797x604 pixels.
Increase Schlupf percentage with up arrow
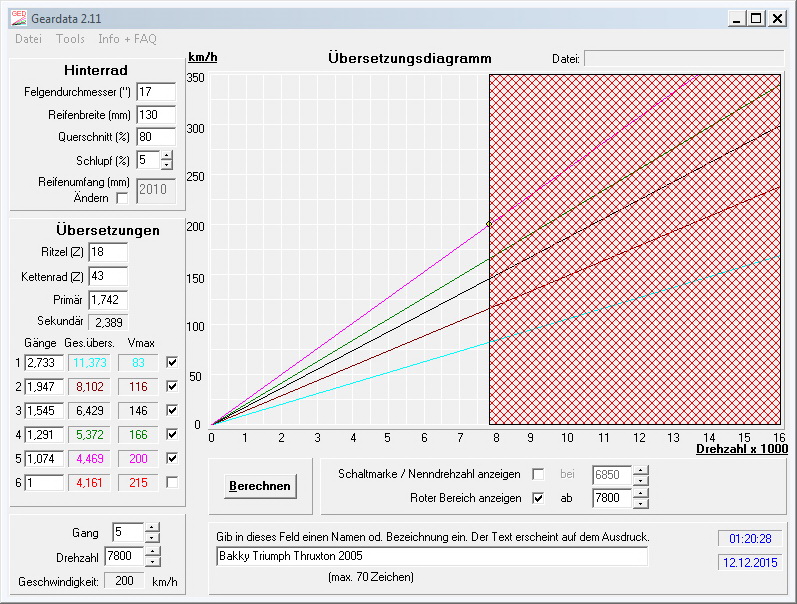point(166,155)
